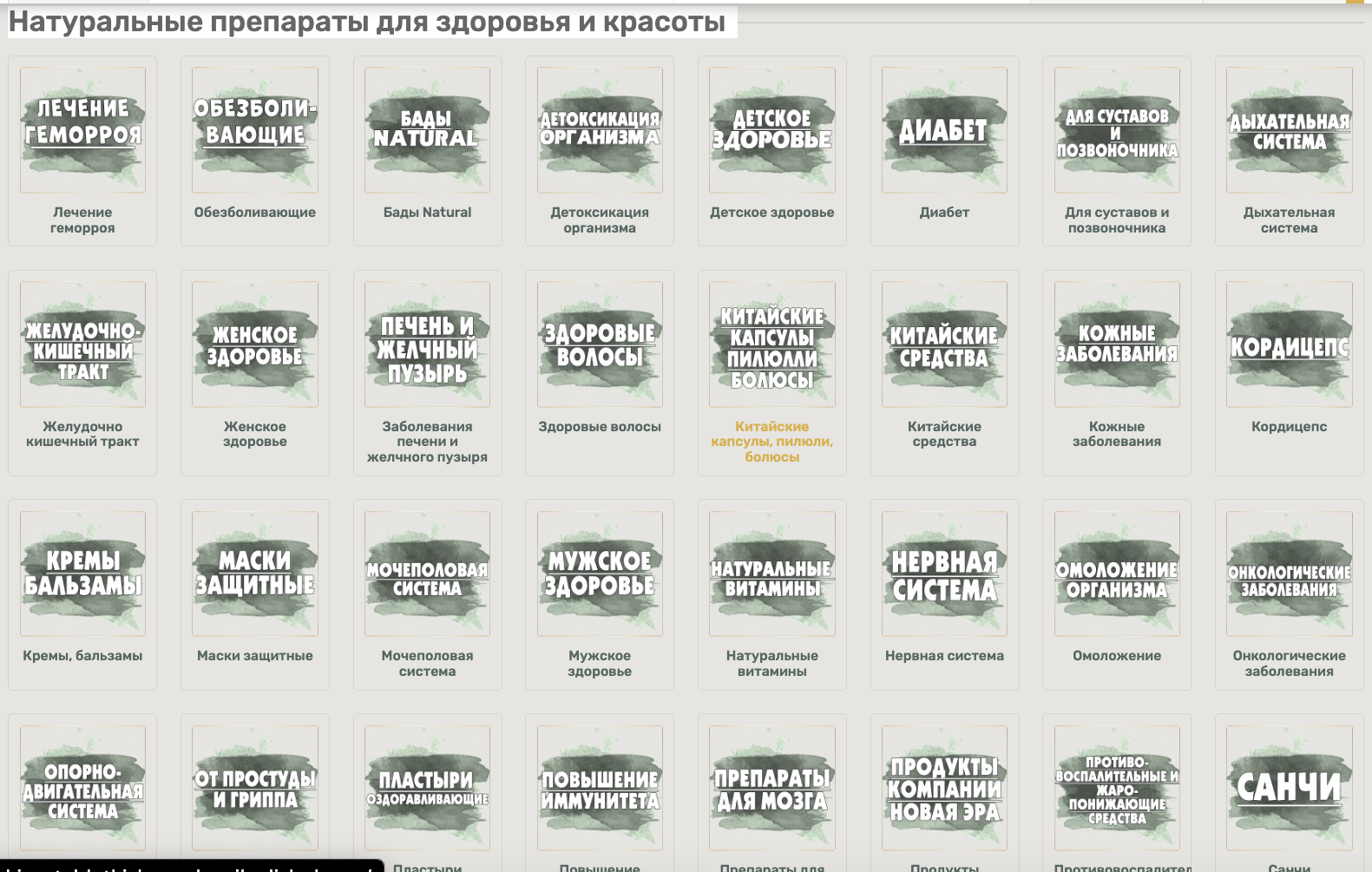Open the Диабет category tile image
1372x872 pixels.
944,130
